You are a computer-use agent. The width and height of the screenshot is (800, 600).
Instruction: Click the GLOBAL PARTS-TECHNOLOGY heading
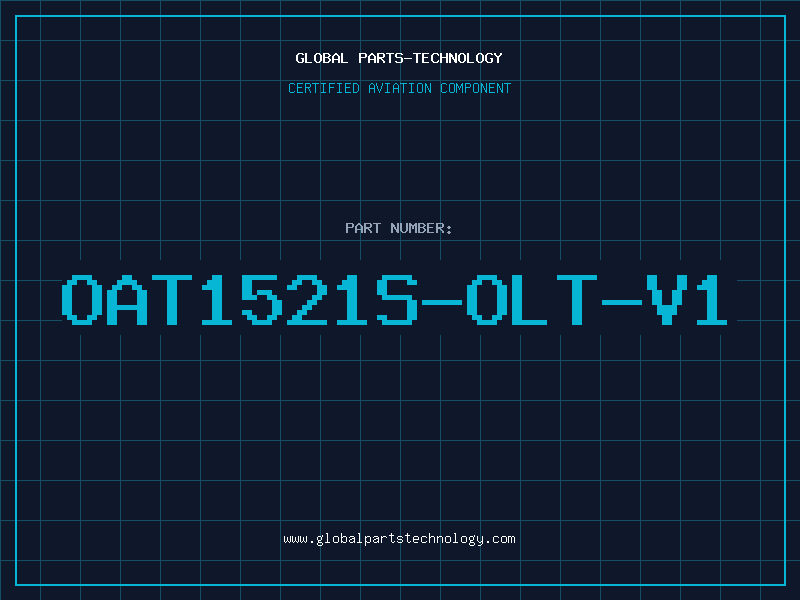coord(399,58)
